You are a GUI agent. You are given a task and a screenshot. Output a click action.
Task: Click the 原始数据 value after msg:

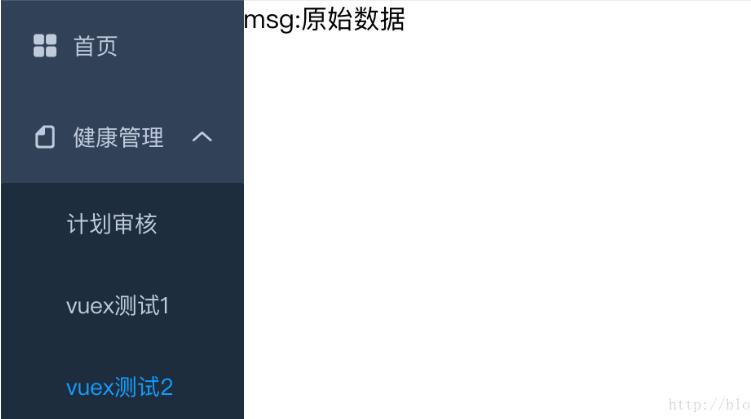[x=353, y=20]
